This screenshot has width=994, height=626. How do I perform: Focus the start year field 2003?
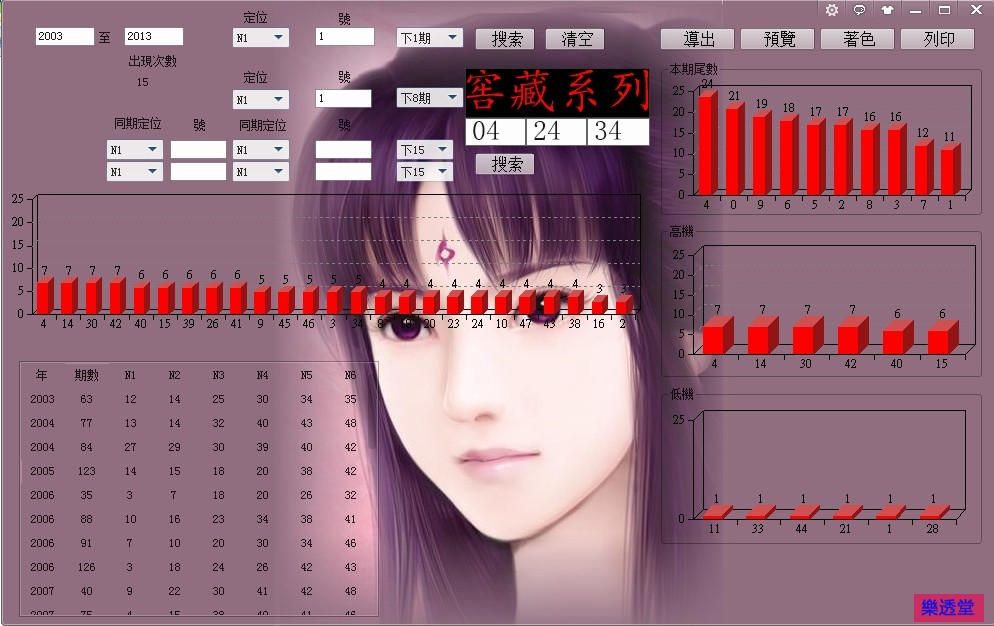click(65, 37)
